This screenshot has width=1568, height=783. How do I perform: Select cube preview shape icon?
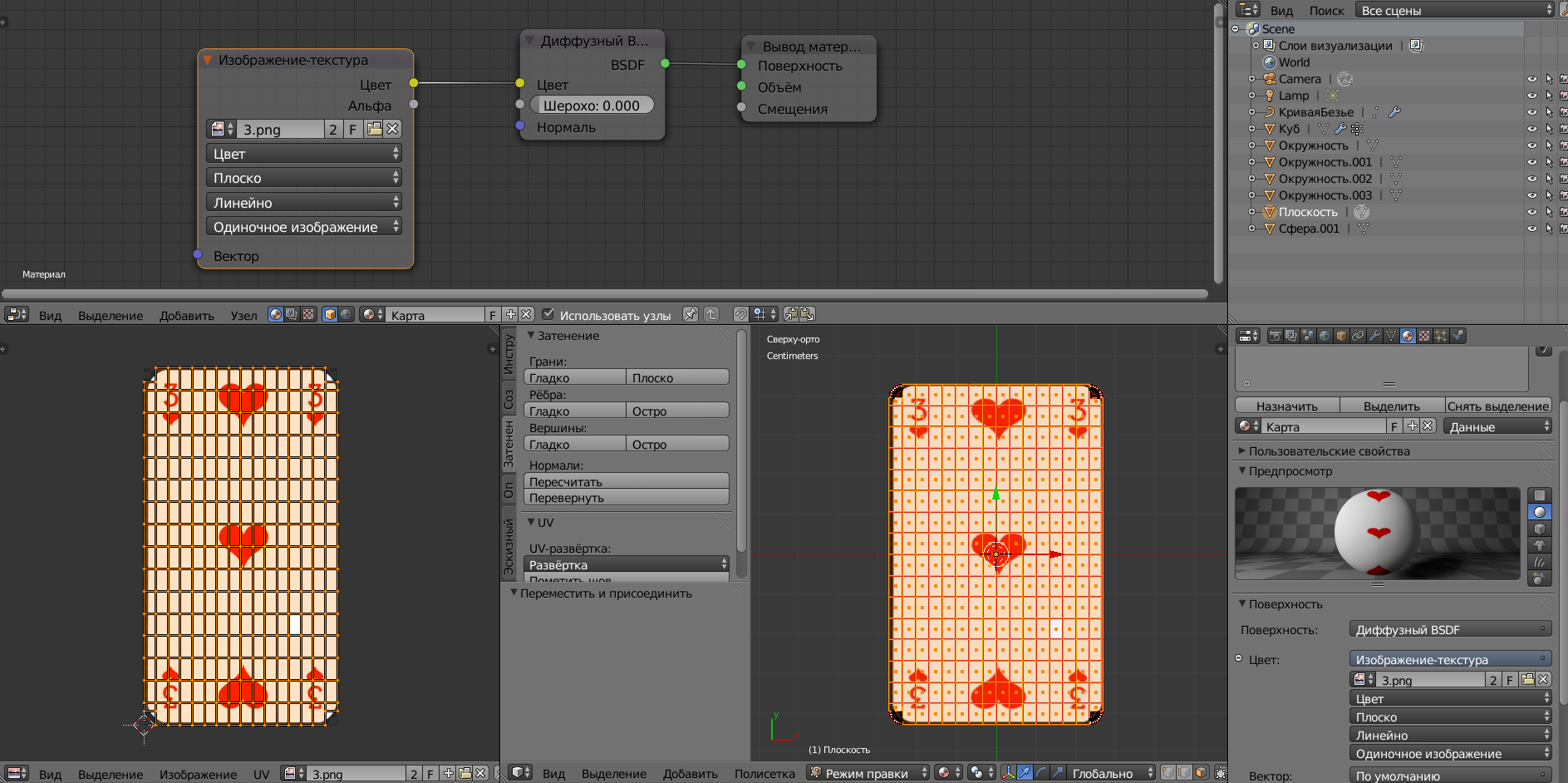(1540, 529)
